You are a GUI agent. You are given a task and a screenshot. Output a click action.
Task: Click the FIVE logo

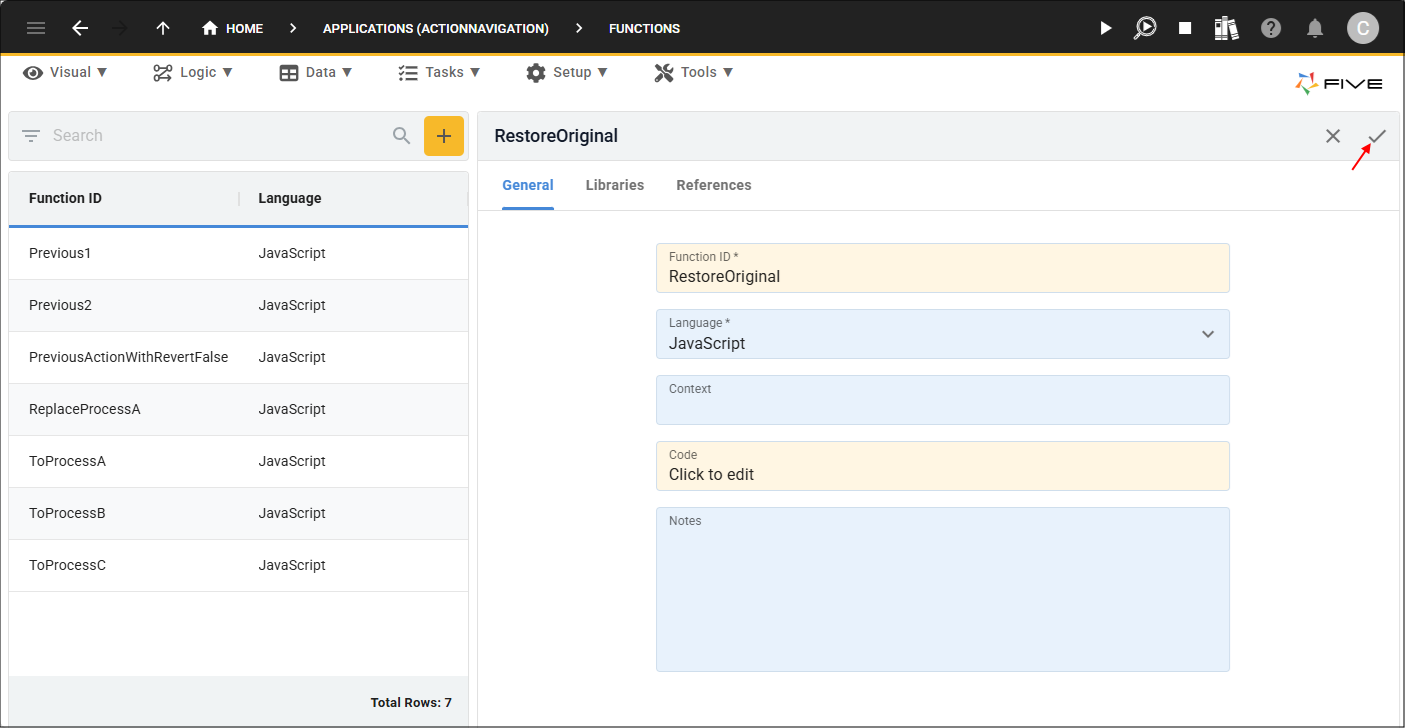point(1339,84)
